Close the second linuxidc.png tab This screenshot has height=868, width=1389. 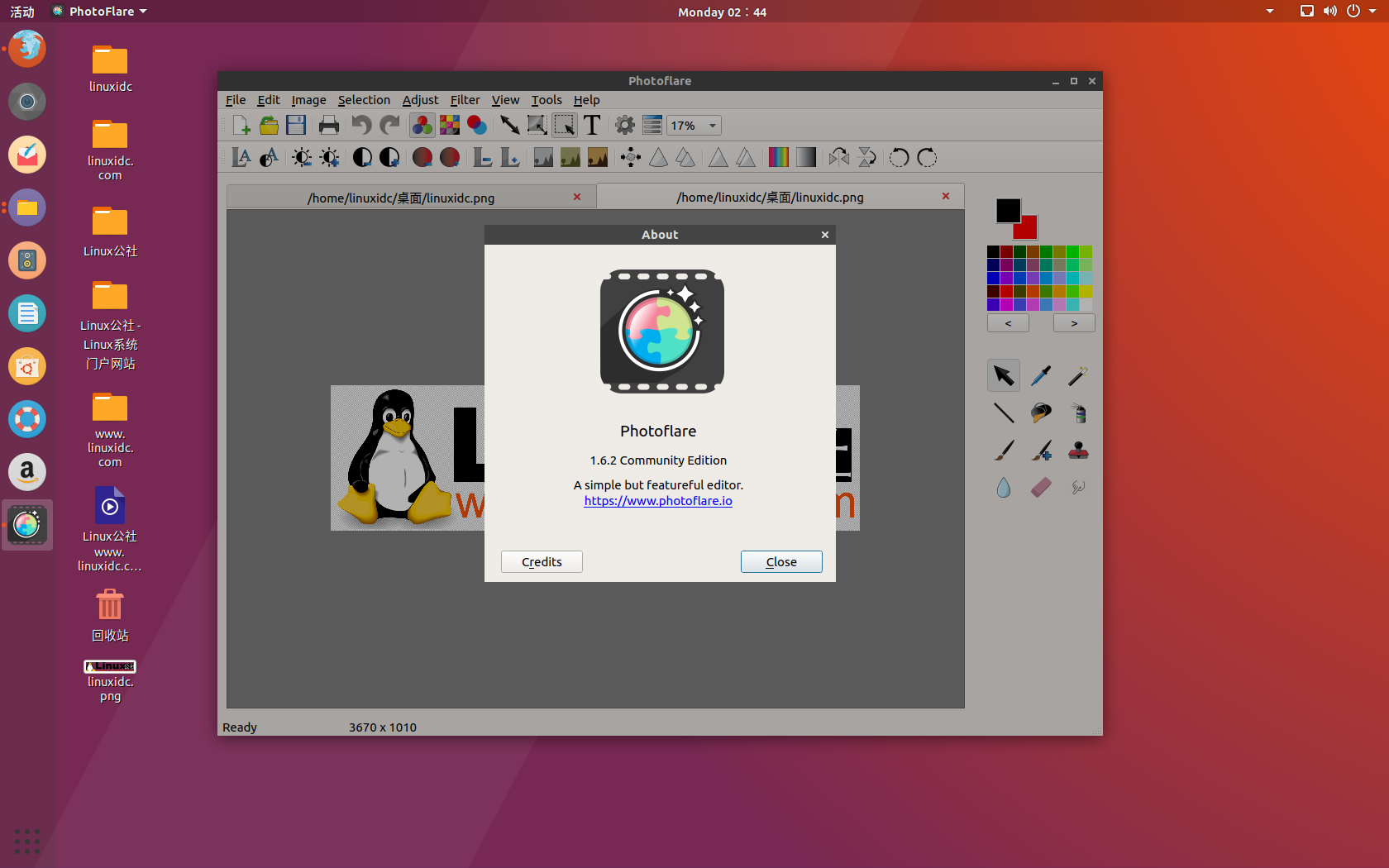pos(946,196)
